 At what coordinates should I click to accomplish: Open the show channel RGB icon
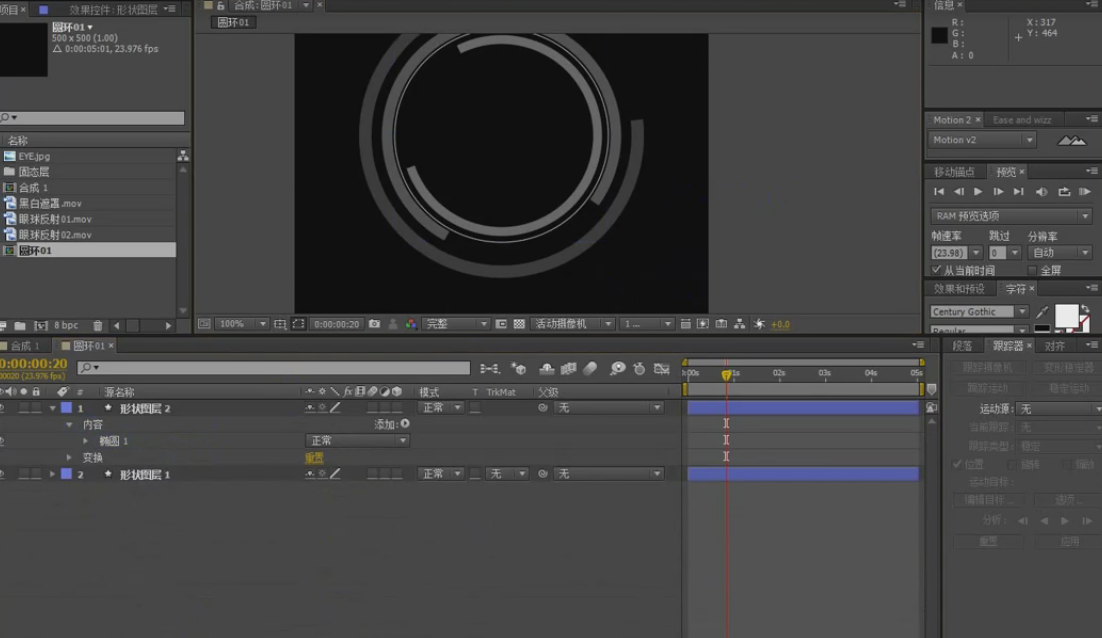tap(411, 324)
